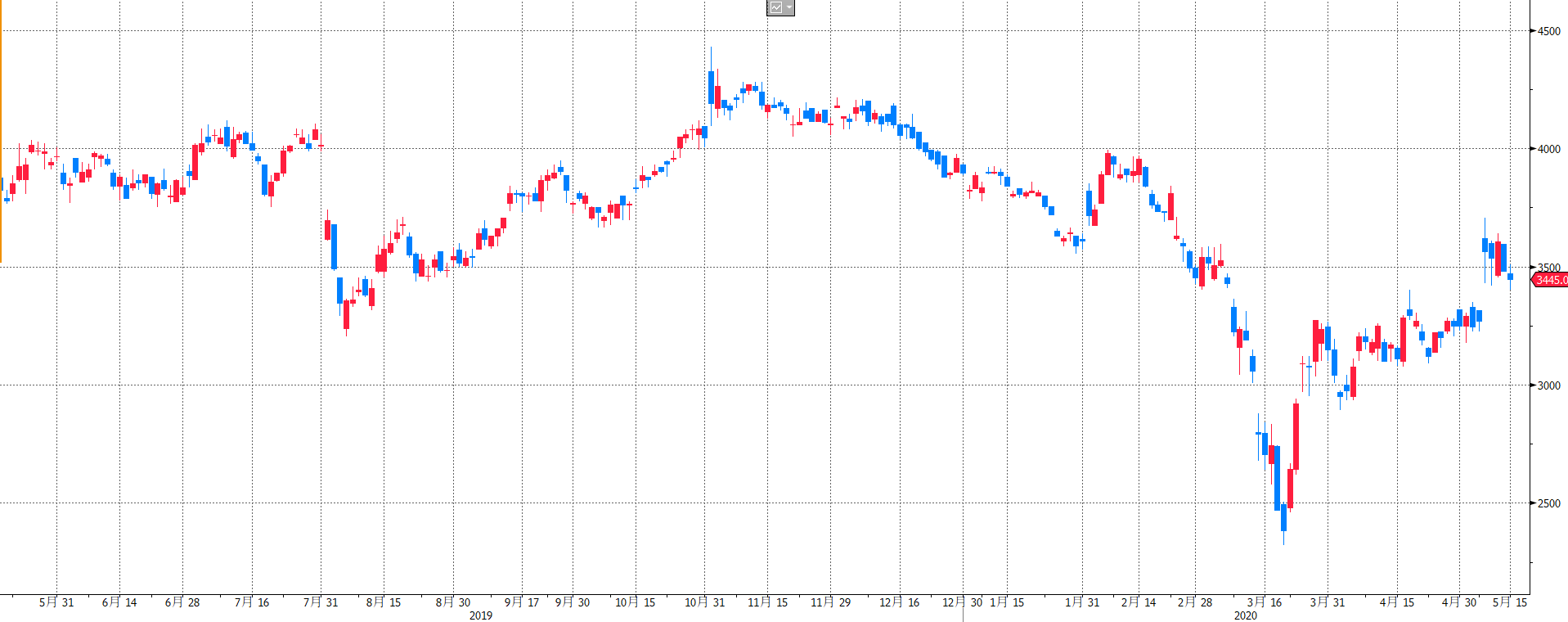The height and width of the screenshot is (622, 1568).
Task: Click the red 3445.0 last price tag
Action: point(1550,280)
